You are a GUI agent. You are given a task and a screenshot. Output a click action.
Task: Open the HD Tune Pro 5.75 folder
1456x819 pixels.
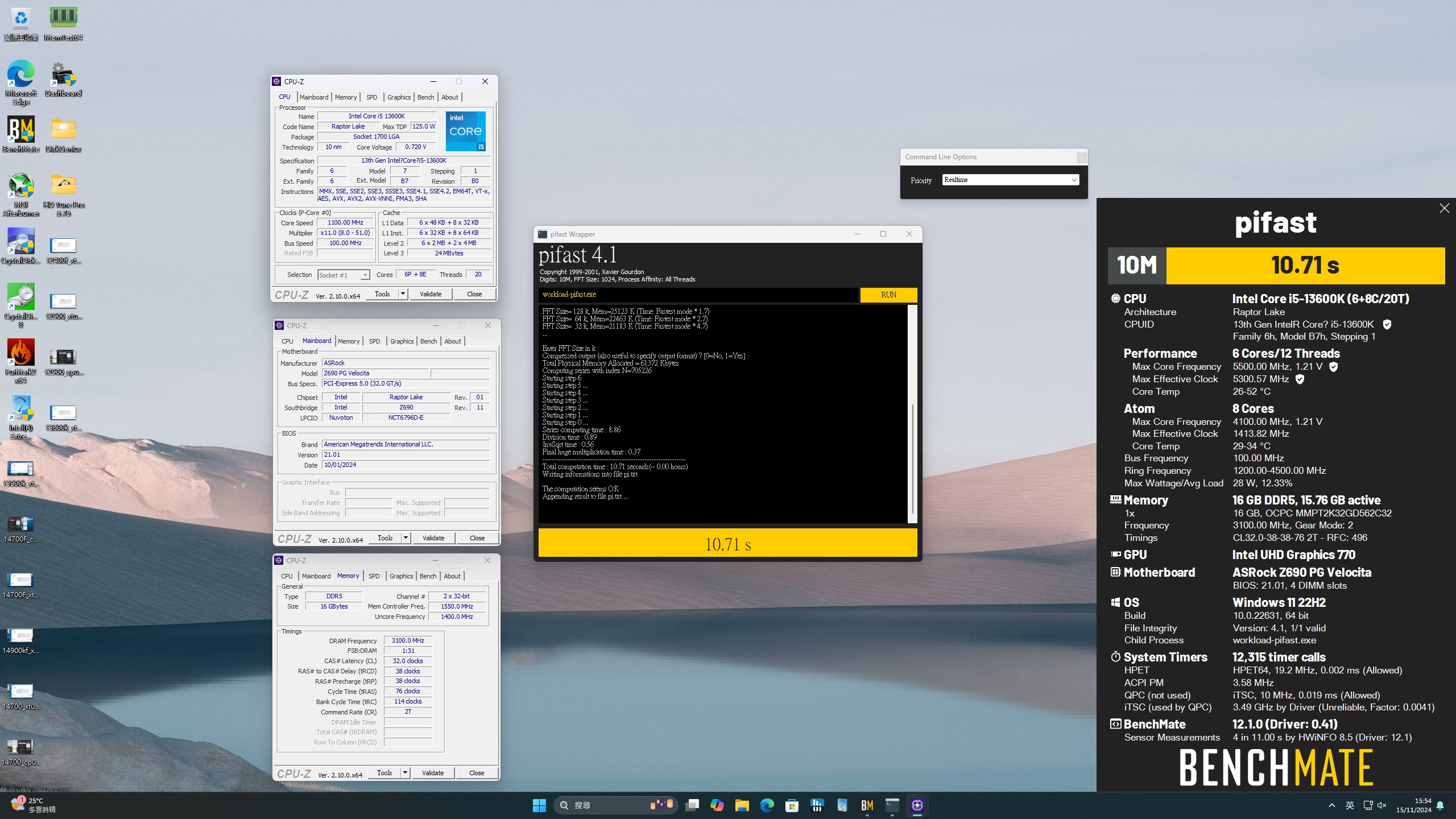click(63, 195)
